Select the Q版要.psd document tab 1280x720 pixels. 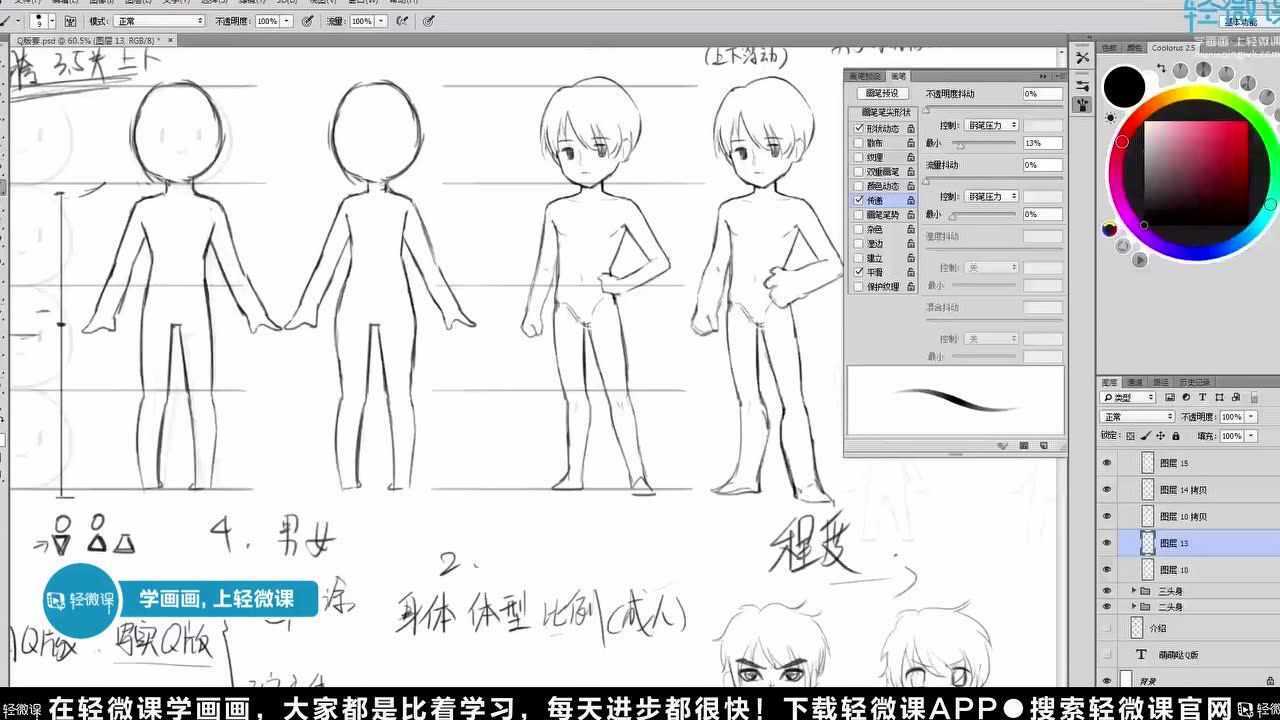click(x=95, y=40)
